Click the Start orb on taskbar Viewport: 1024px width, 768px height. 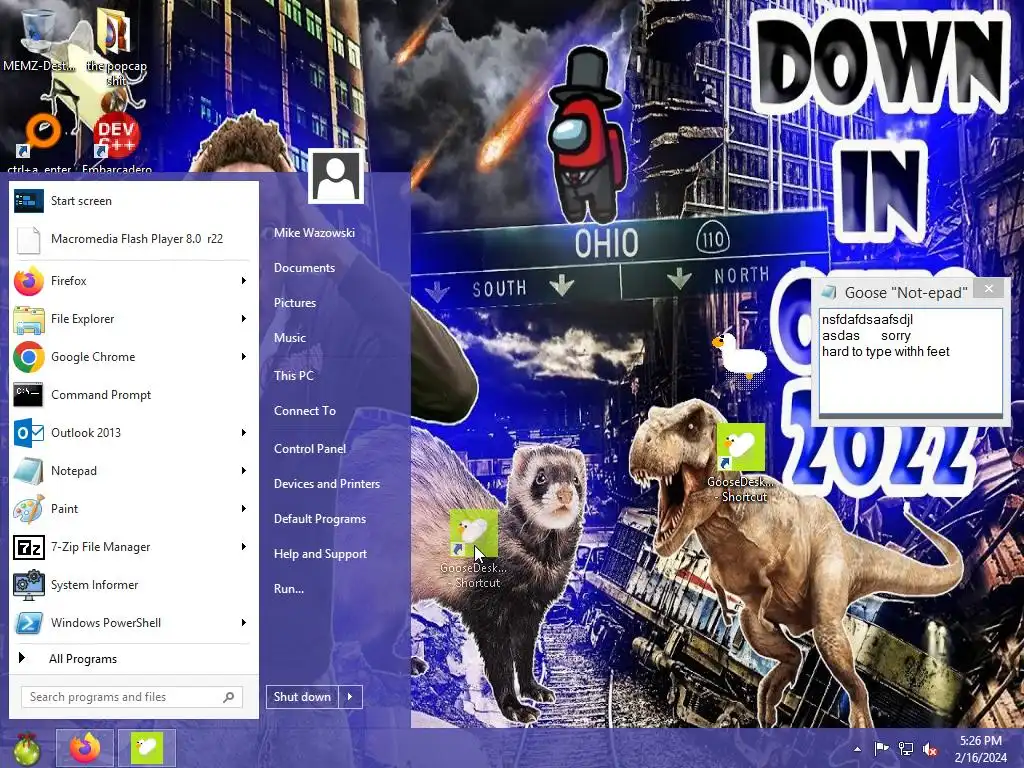pos(26,748)
